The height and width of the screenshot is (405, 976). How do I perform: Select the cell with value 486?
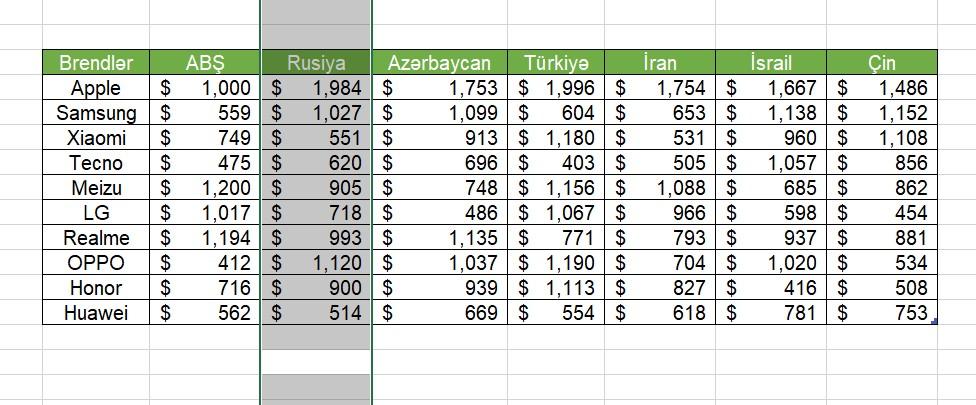[x=439, y=212]
